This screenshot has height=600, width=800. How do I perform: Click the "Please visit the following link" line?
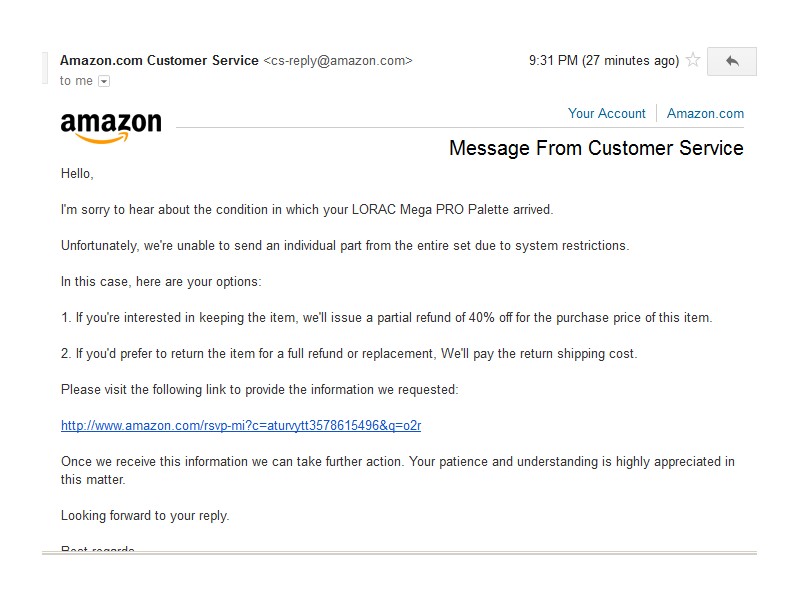(260, 390)
